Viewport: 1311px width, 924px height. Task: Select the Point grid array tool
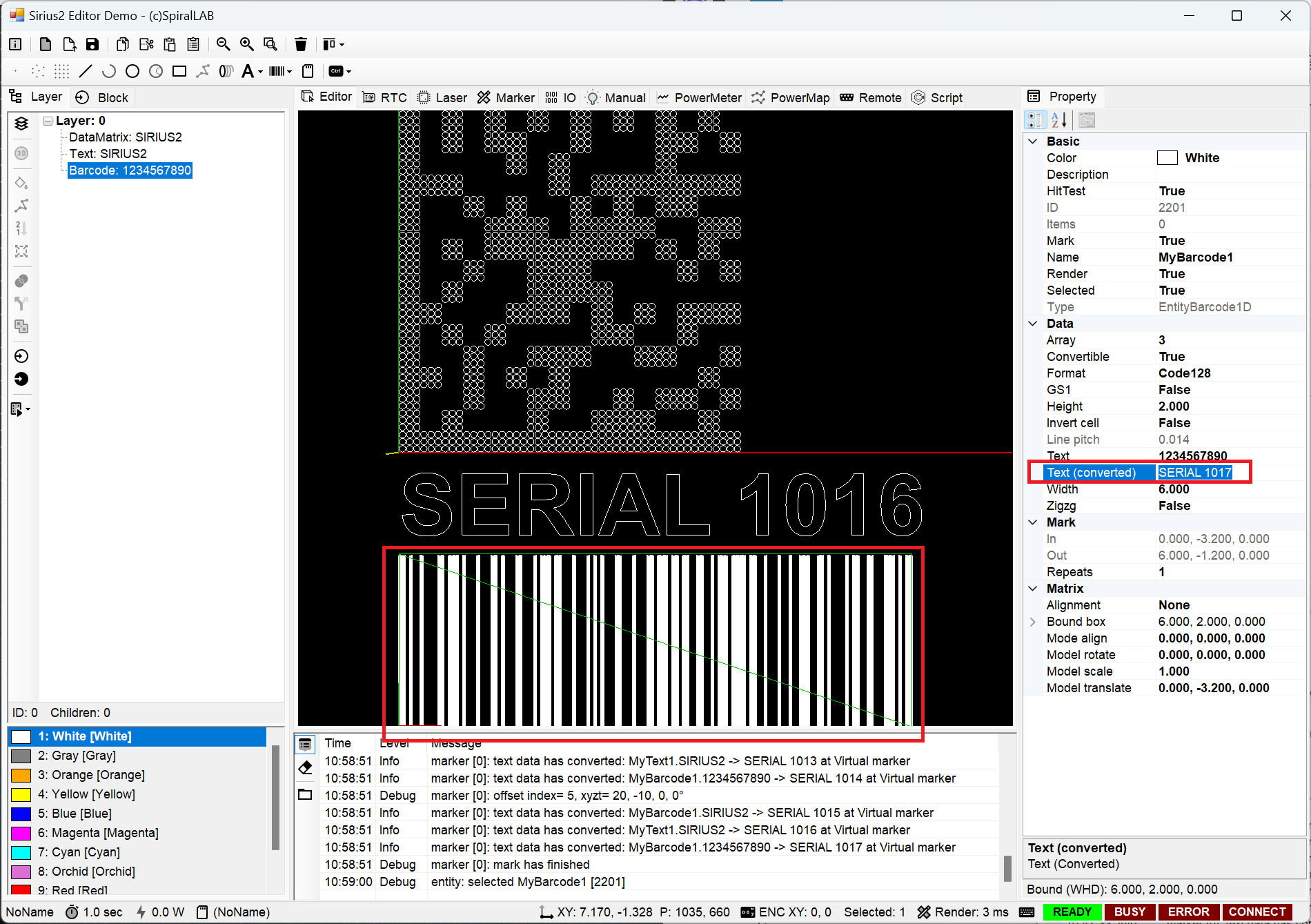(62, 71)
